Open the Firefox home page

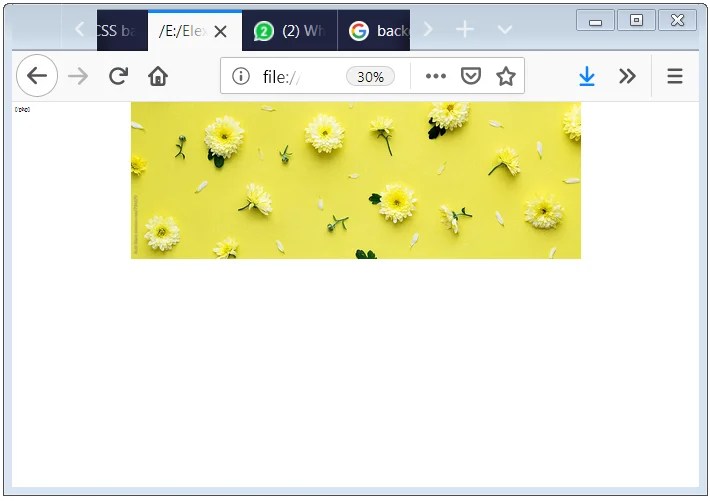tap(158, 76)
